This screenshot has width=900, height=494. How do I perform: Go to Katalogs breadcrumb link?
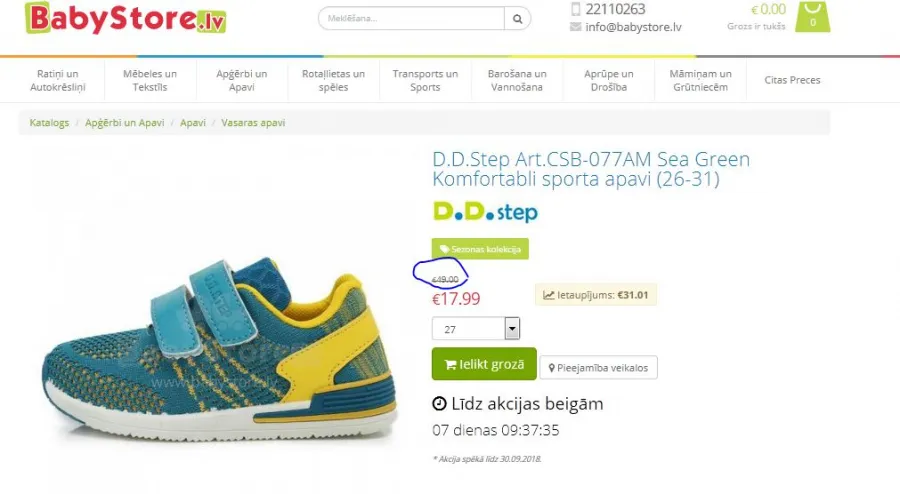(x=49, y=123)
